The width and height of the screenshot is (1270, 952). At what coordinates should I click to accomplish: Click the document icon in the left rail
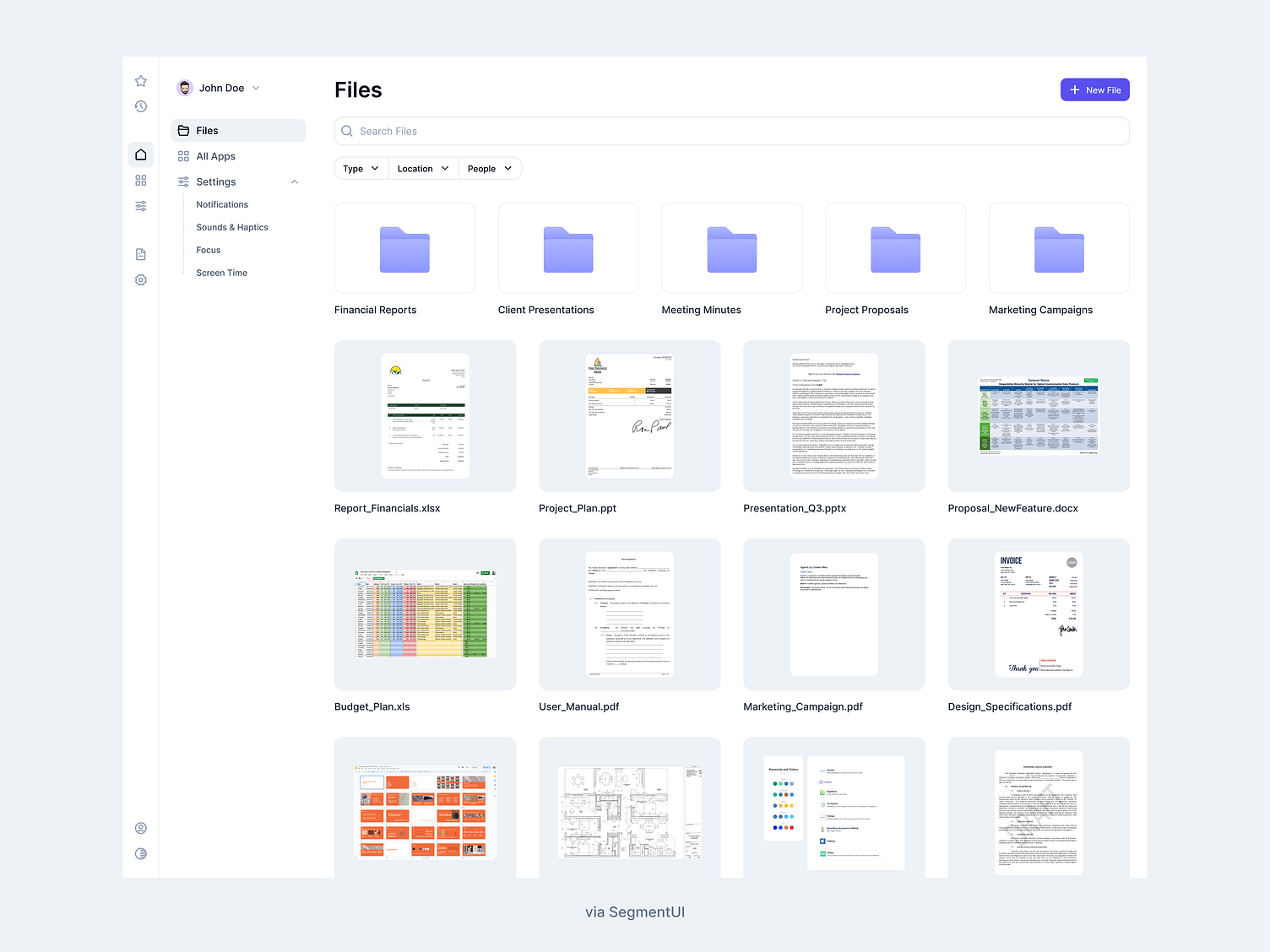(140, 253)
